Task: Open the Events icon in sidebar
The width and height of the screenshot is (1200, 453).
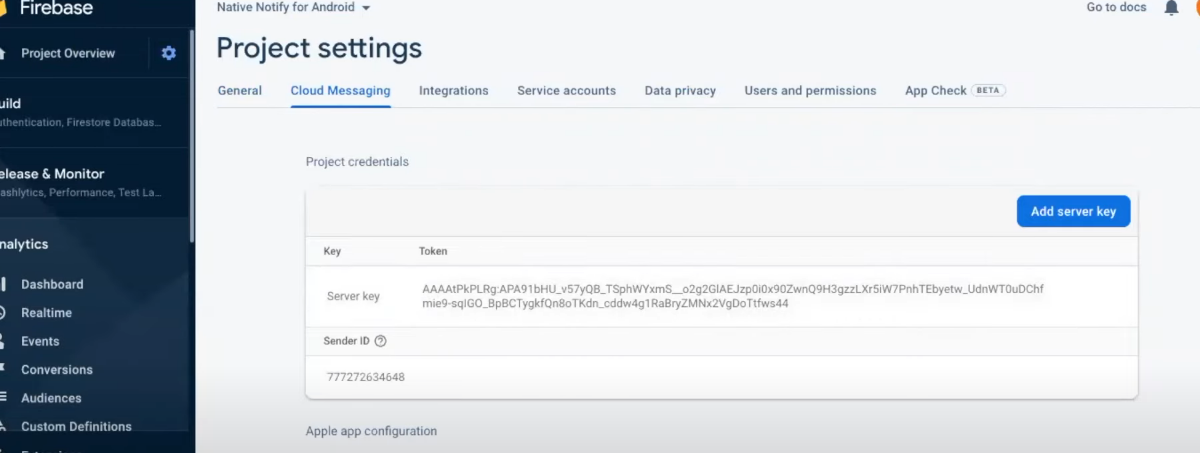Action: click(x=3, y=341)
